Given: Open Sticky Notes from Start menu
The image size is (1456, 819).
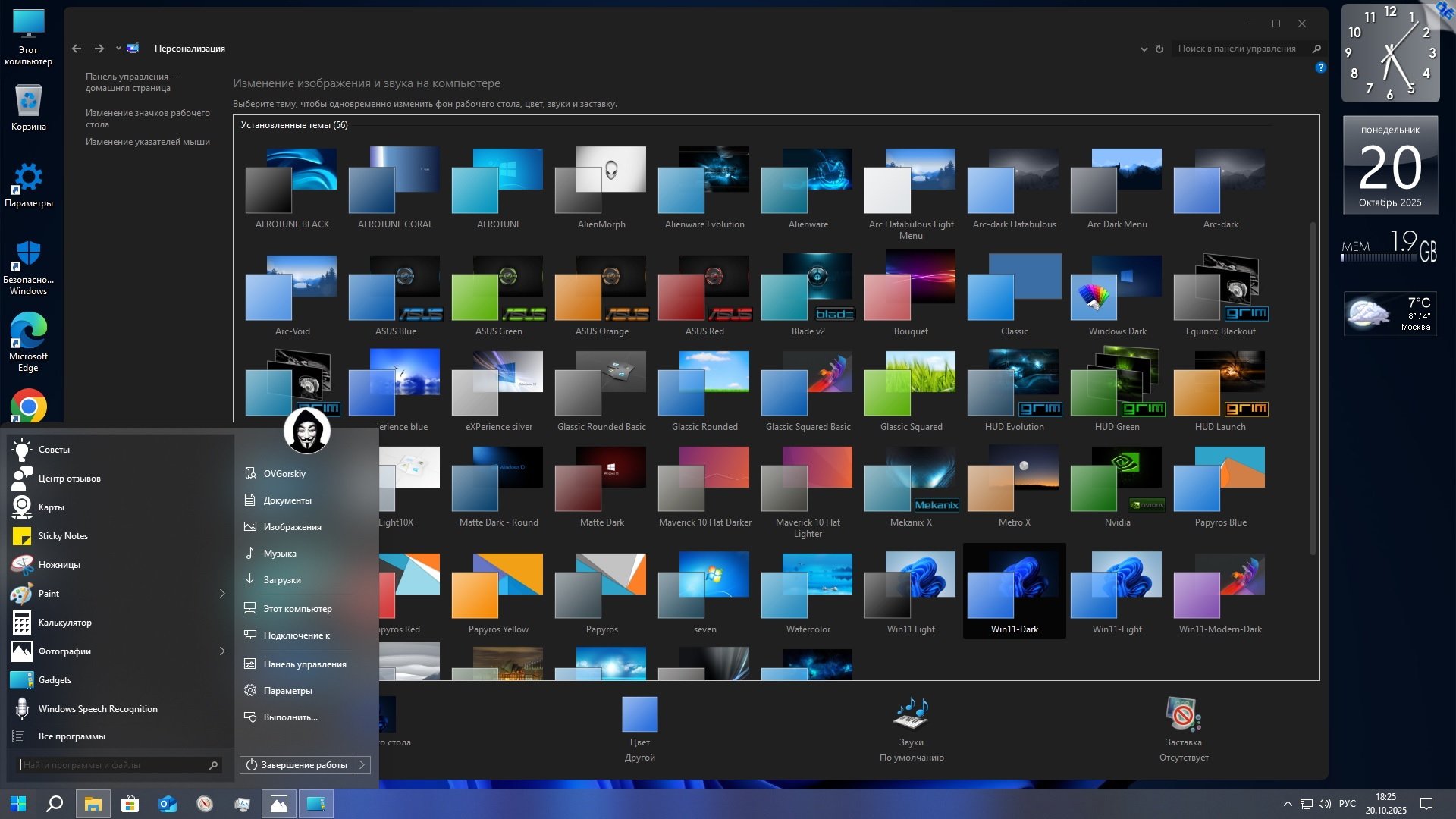Looking at the screenshot, I should pyautogui.click(x=63, y=536).
